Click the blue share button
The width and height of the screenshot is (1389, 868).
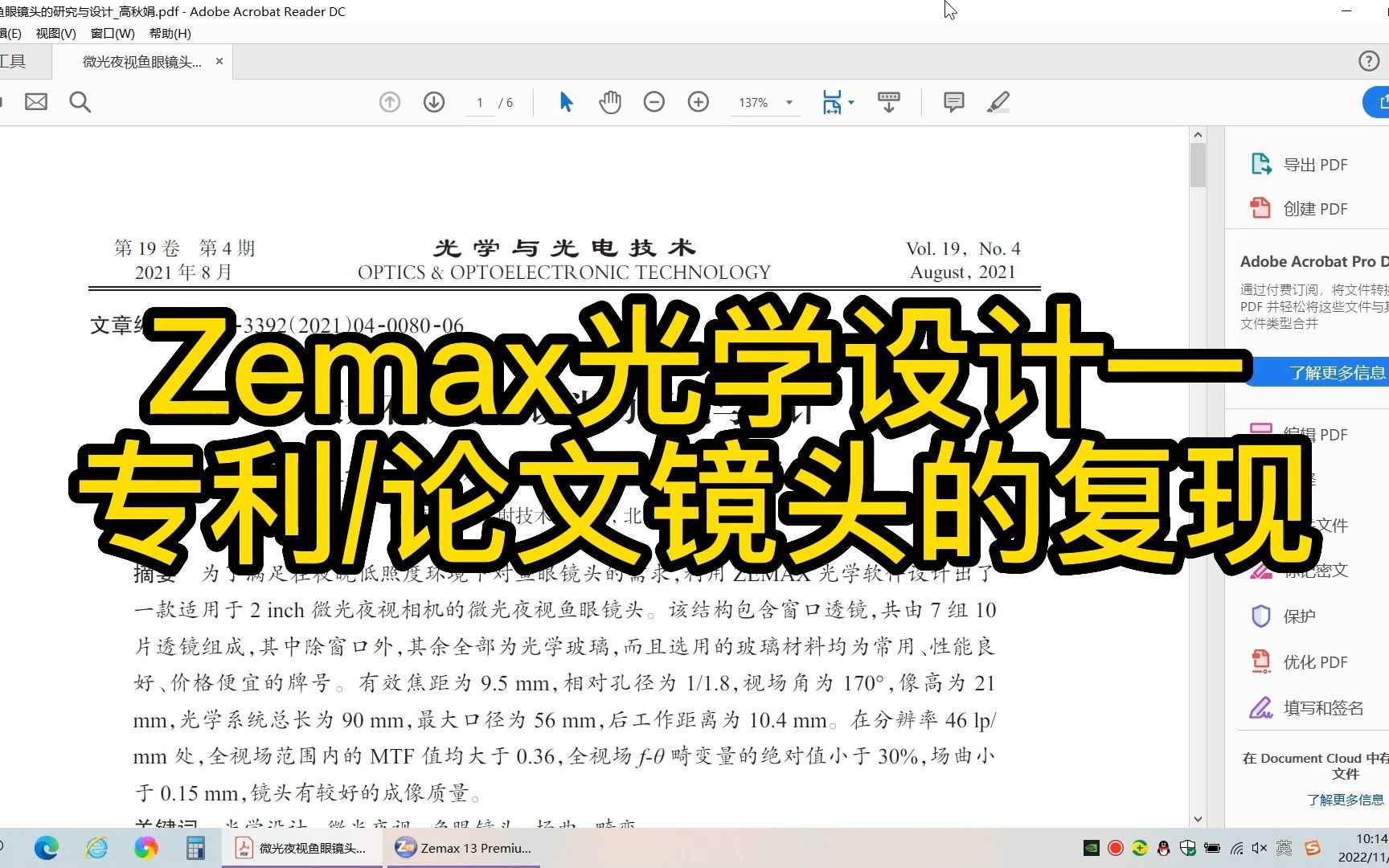click(x=1376, y=102)
